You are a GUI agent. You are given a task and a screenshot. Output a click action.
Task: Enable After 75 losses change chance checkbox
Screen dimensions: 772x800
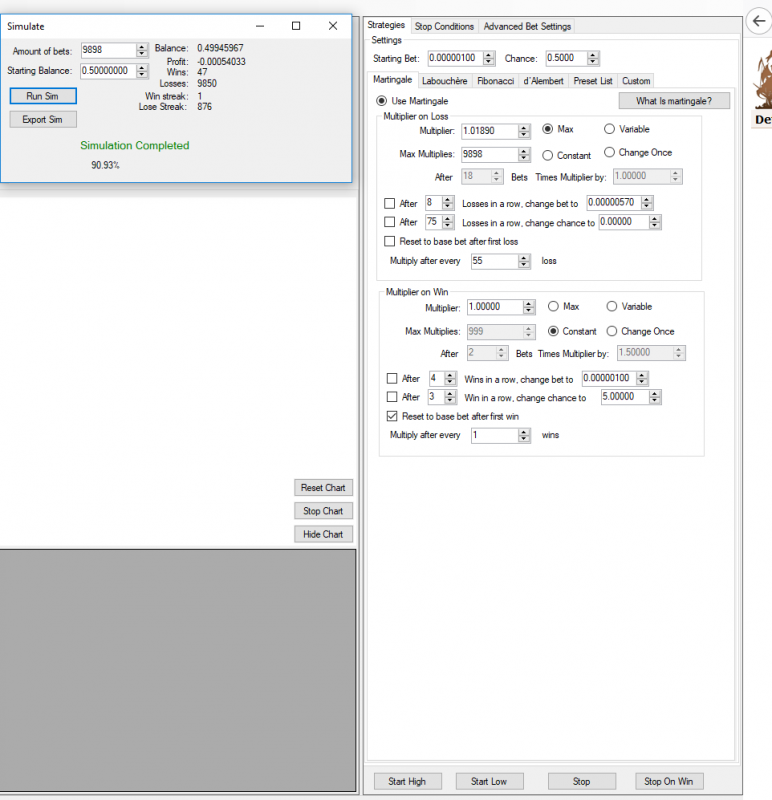point(390,222)
